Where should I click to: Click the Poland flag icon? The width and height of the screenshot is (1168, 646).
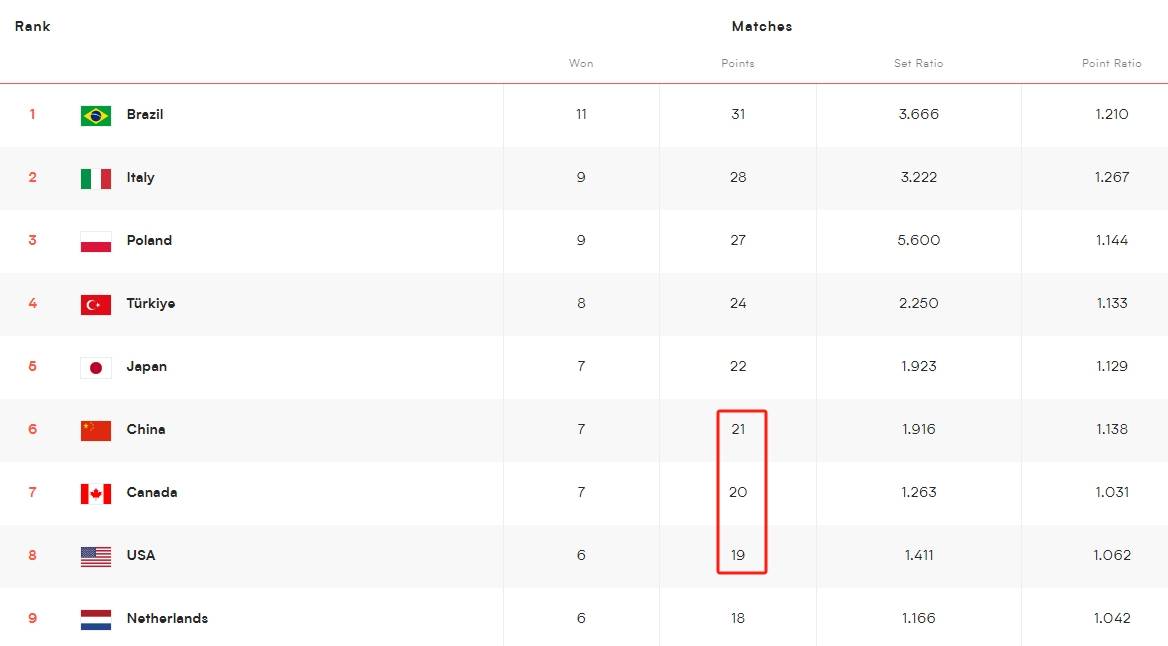[96, 242]
